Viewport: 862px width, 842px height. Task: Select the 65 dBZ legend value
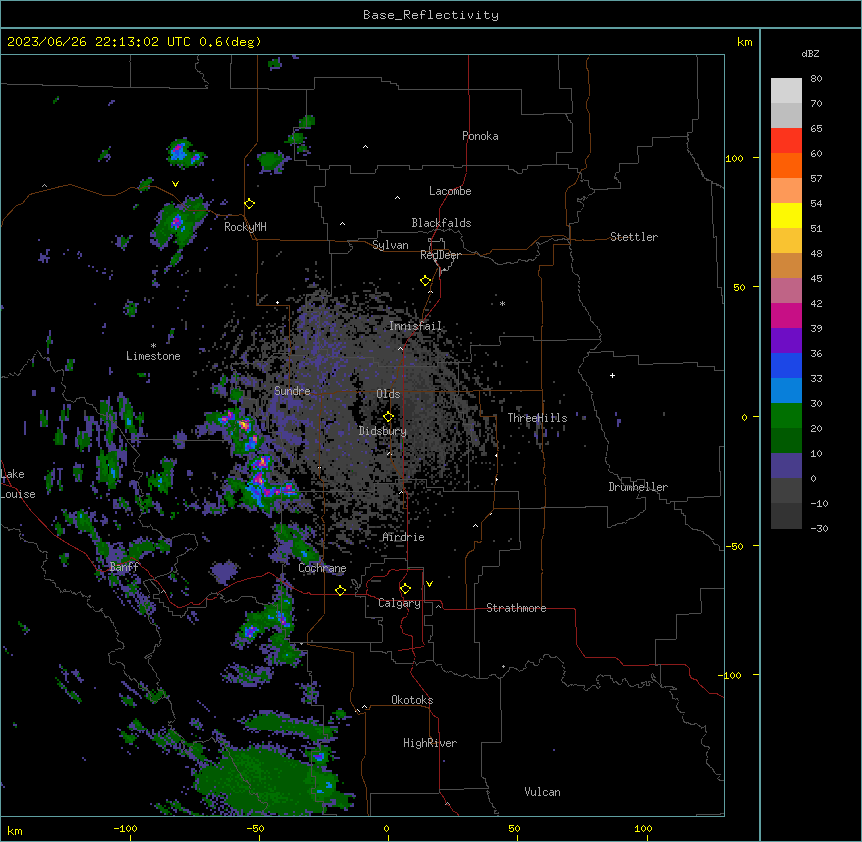(x=816, y=129)
